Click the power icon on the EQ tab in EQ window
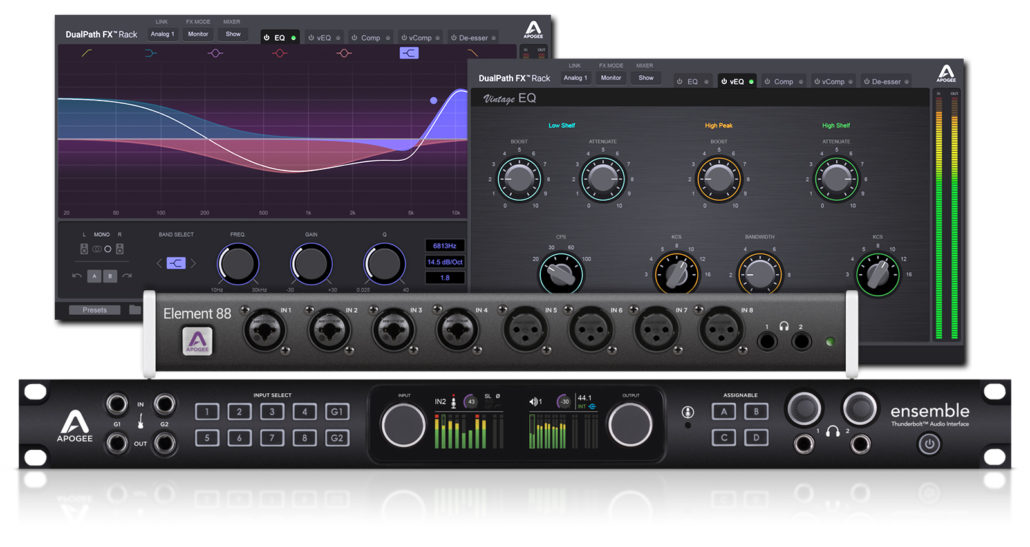 click(x=267, y=37)
